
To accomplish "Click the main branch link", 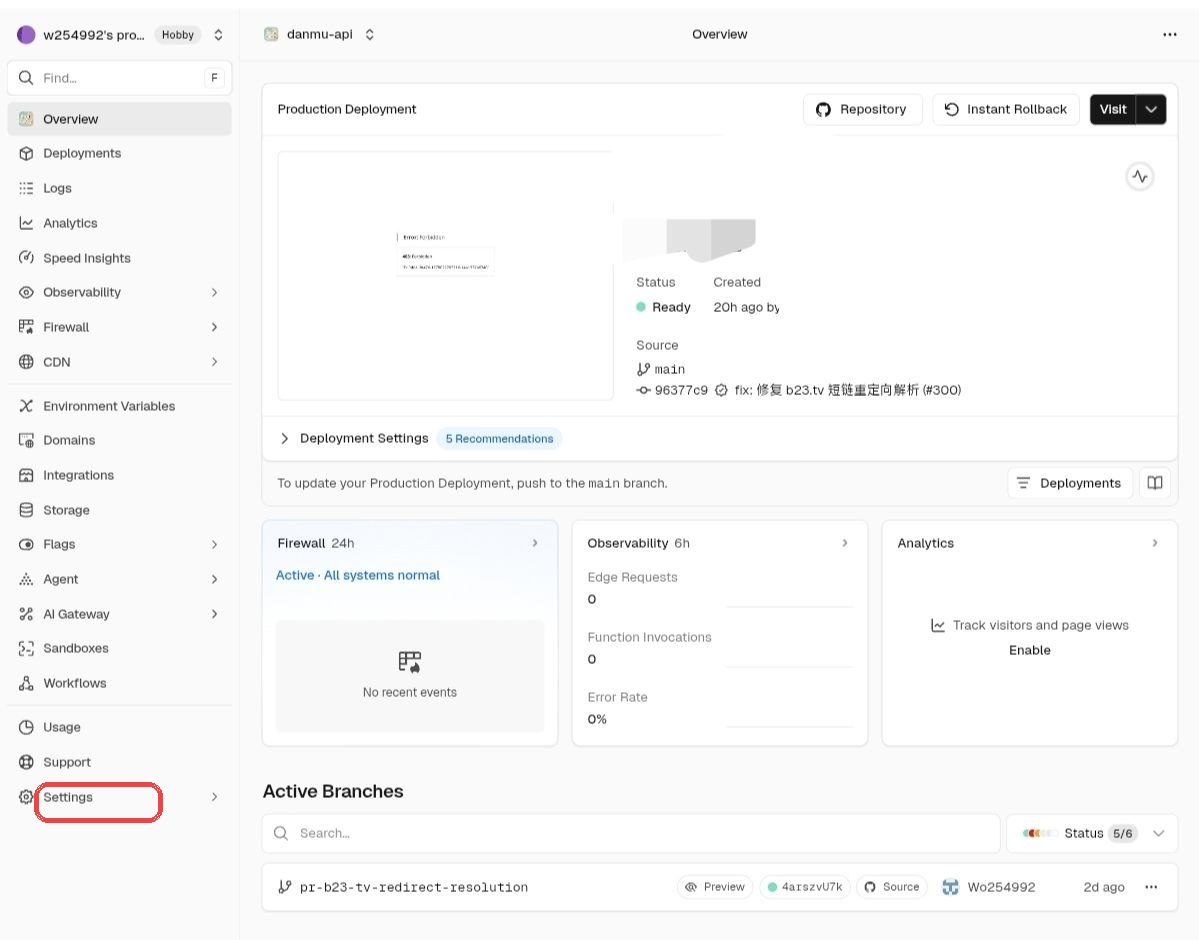I will tap(669, 369).
